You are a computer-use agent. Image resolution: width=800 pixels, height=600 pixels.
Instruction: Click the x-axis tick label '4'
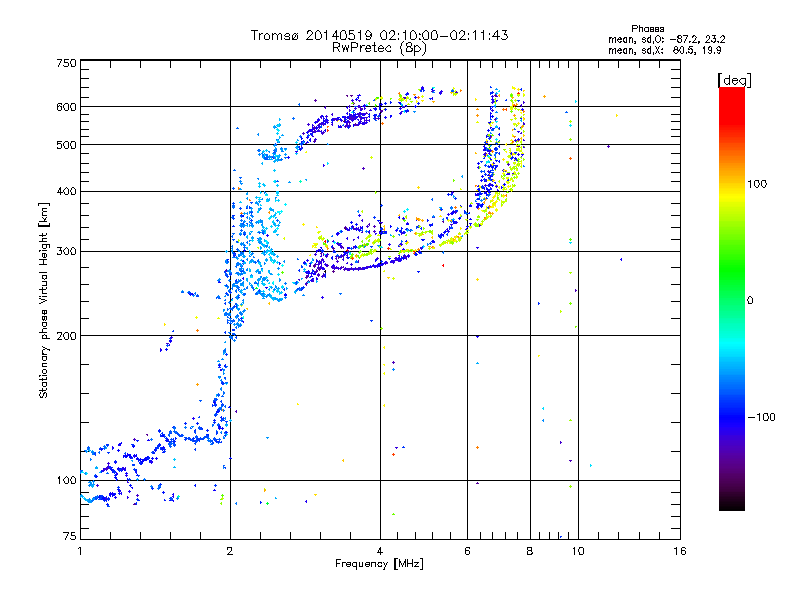point(380,551)
